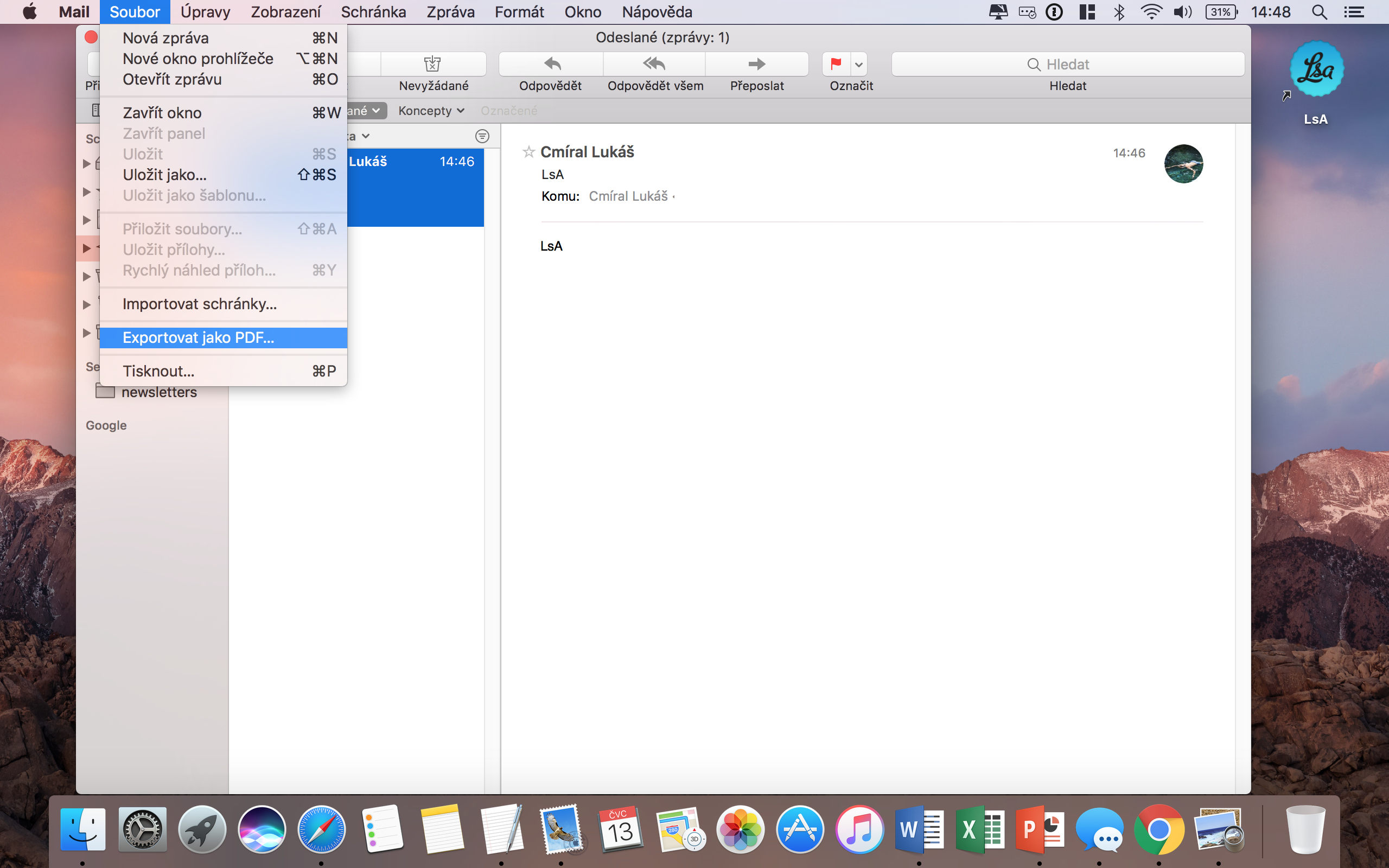This screenshot has width=1389, height=868.
Task: Choose Exportovat jako PDF menu item
Action: 199,337
